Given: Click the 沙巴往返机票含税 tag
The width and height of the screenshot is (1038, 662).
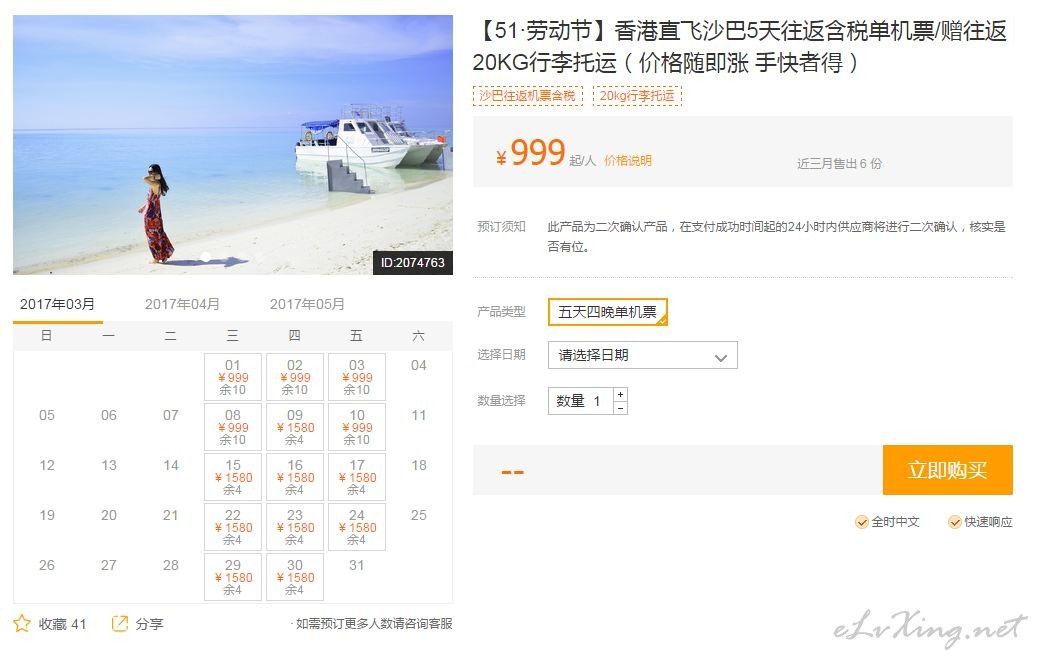Looking at the screenshot, I should 528,96.
